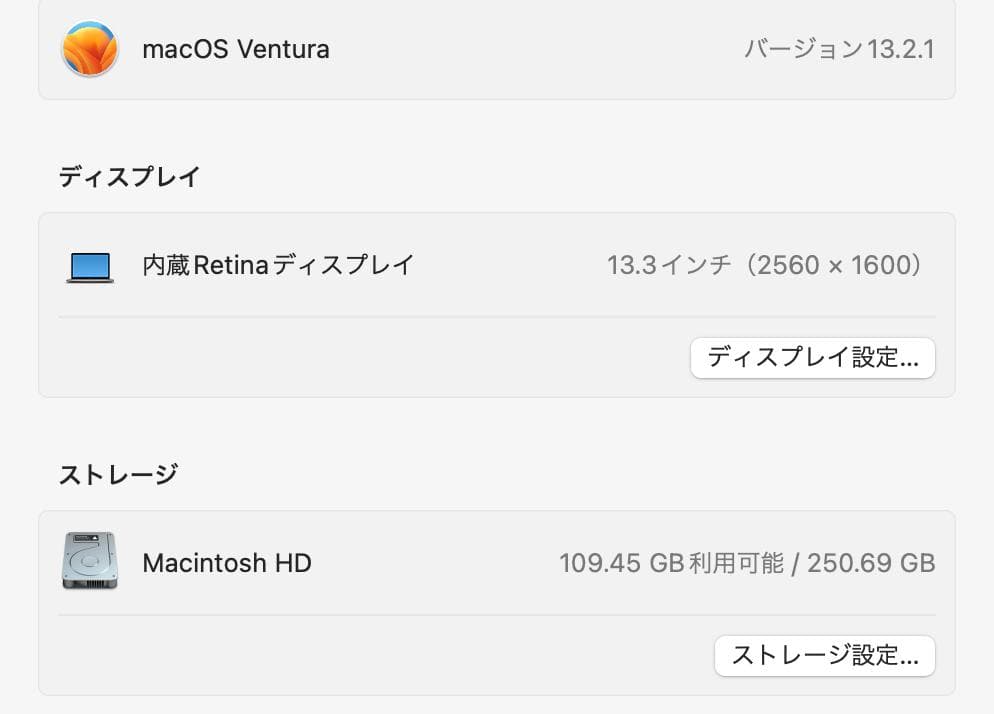This screenshot has width=994, height=714.
Task: Click the ディスプレイ section heading
Action: [129, 175]
